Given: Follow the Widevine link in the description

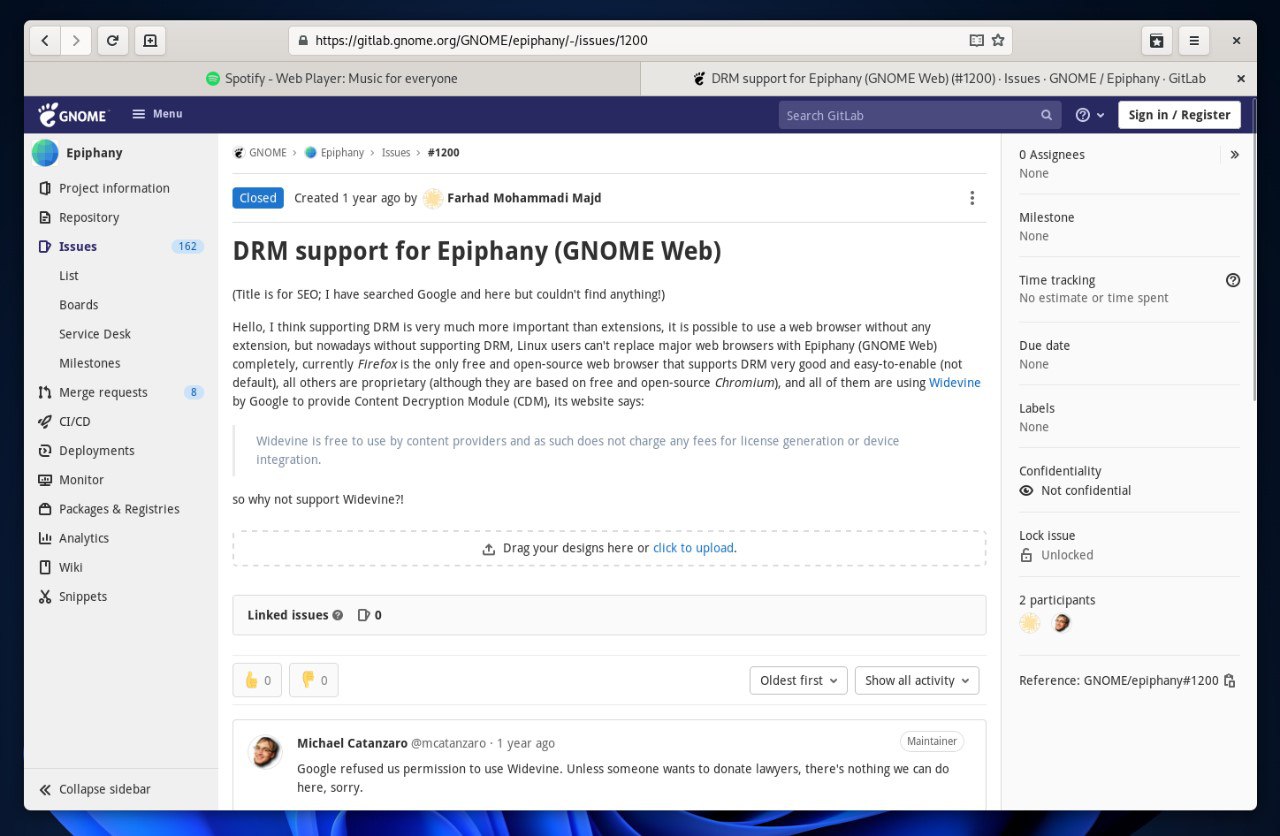Looking at the screenshot, I should tap(954, 383).
